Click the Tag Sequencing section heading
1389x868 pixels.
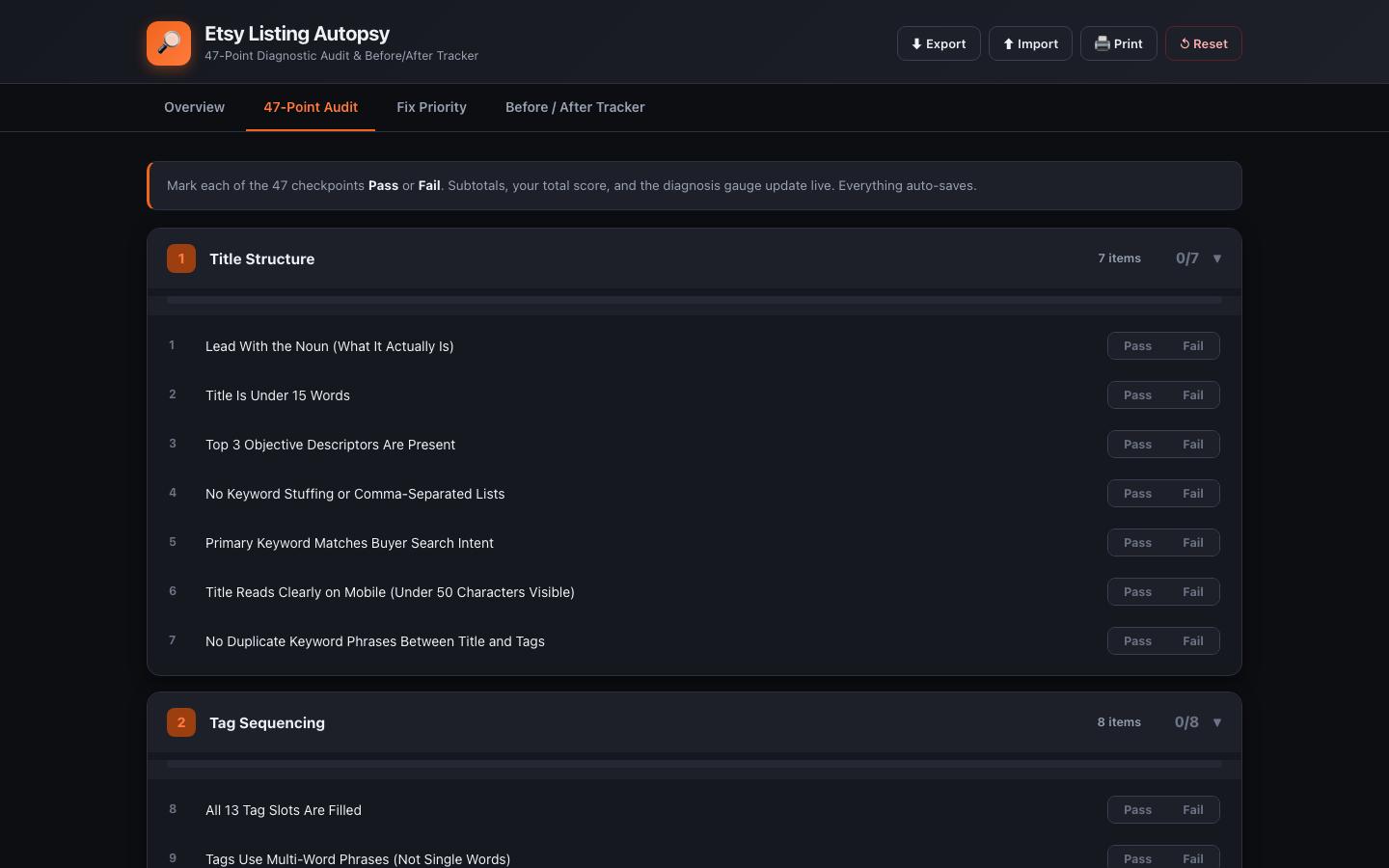267,722
